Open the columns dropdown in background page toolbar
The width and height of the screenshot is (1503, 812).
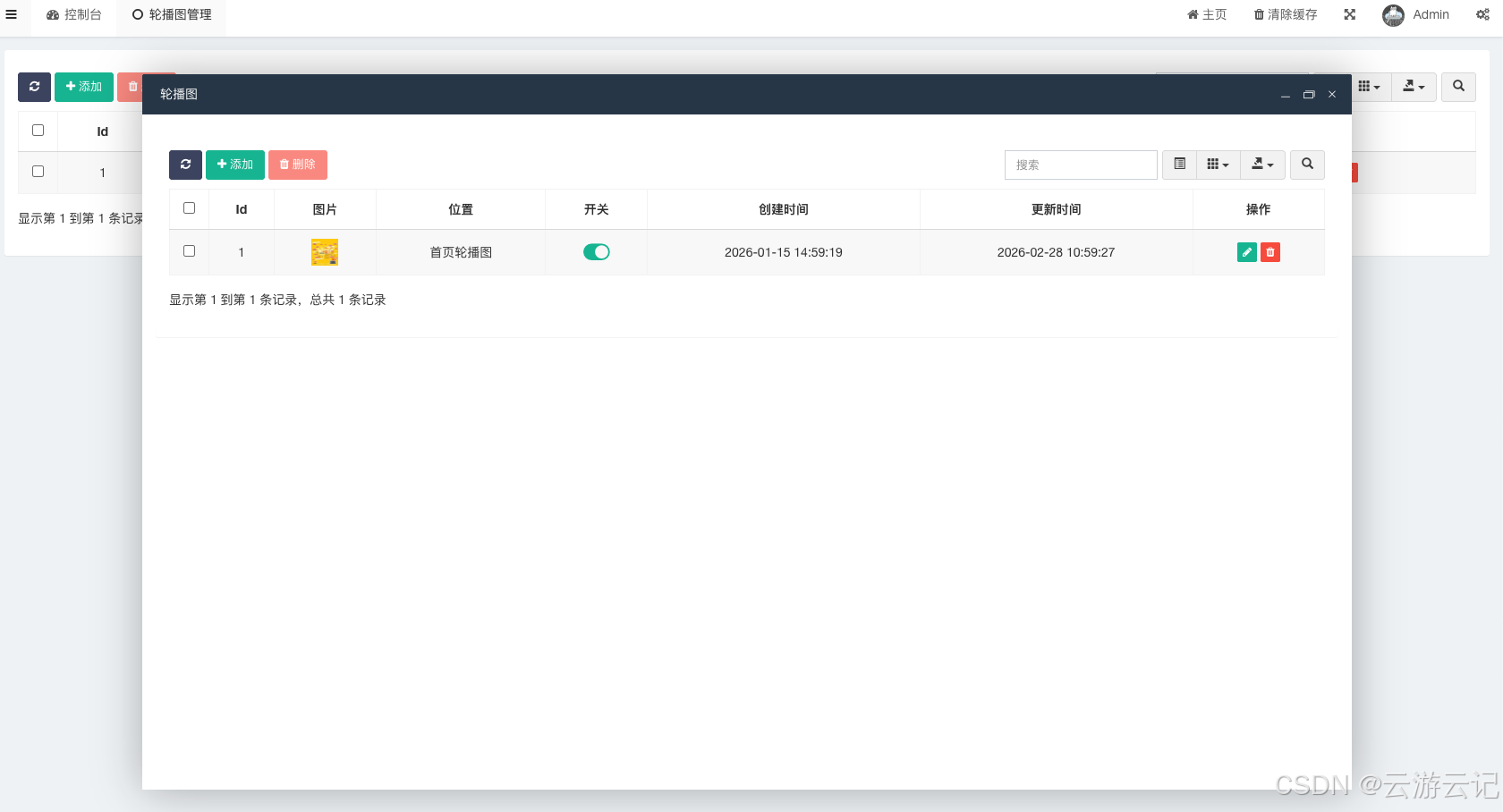pos(1369,87)
